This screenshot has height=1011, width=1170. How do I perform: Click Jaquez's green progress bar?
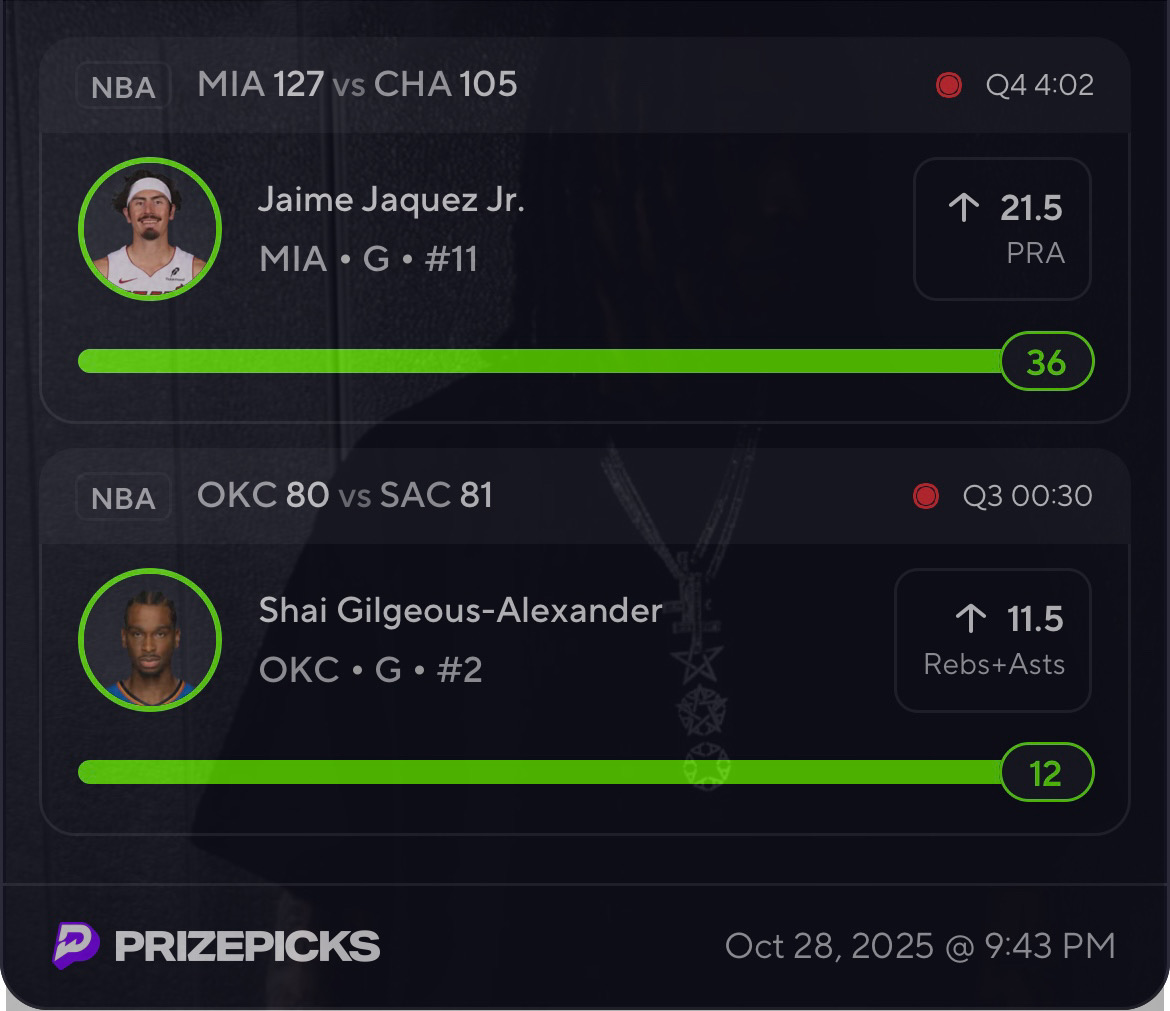coord(540,361)
